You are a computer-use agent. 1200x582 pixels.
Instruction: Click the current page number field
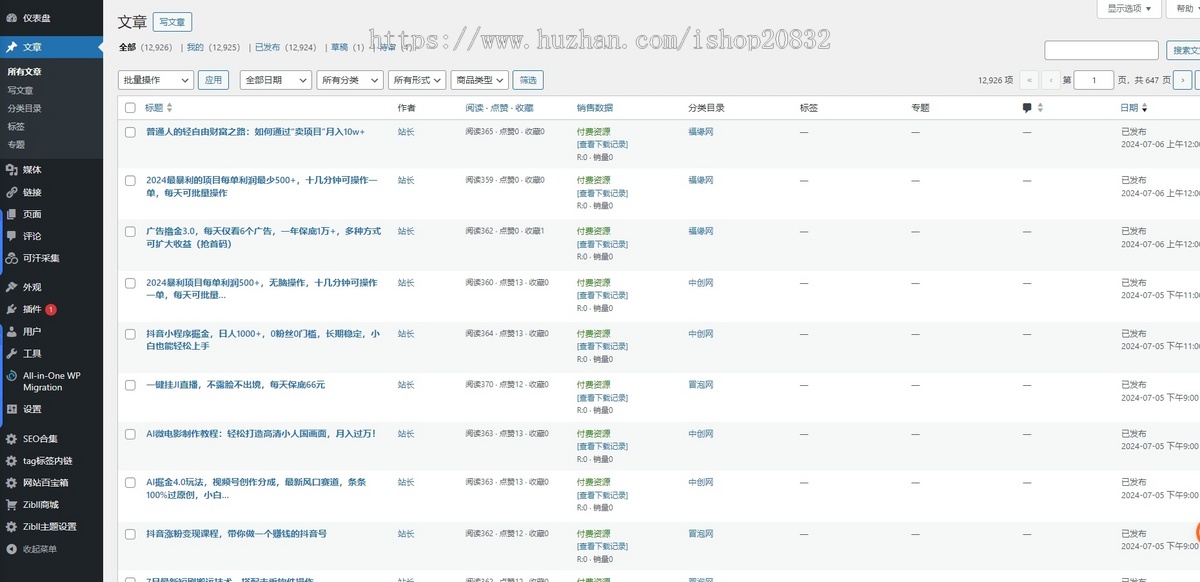coord(1094,80)
